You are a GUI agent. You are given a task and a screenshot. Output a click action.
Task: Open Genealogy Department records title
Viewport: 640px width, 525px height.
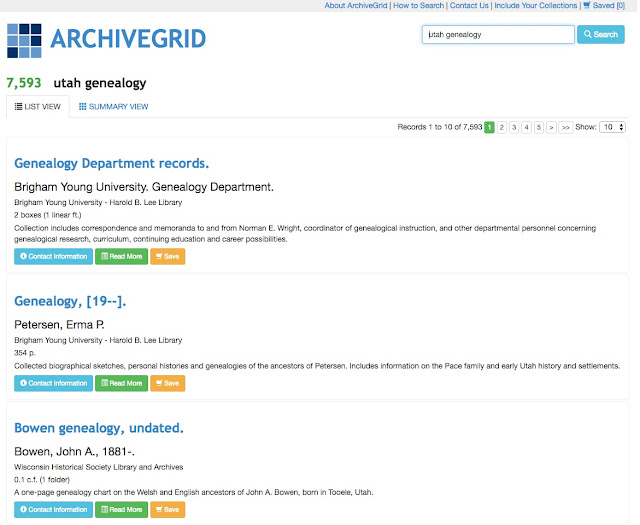point(111,163)
